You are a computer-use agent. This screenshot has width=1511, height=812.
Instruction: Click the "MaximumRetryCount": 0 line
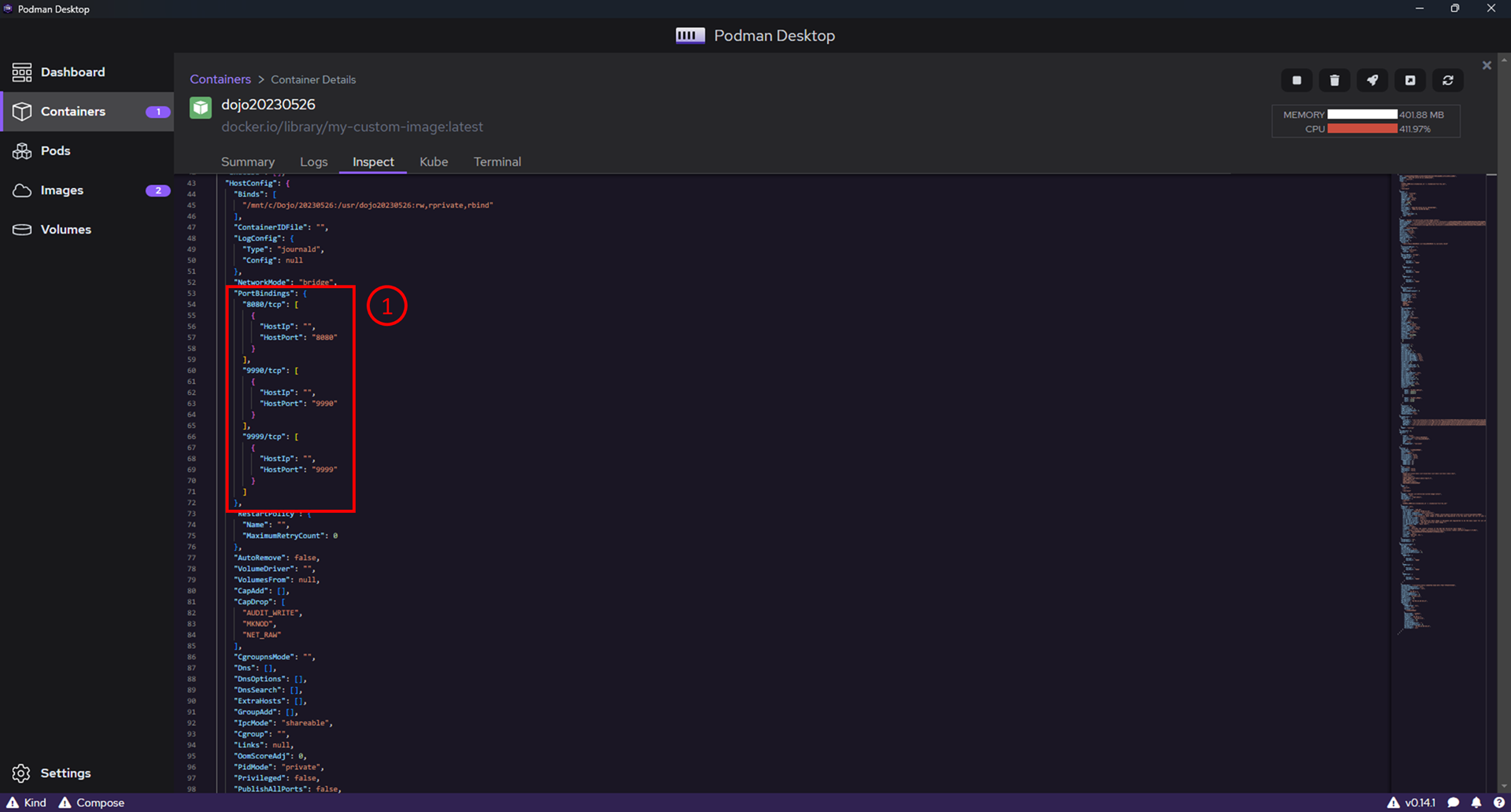(290, 536)
